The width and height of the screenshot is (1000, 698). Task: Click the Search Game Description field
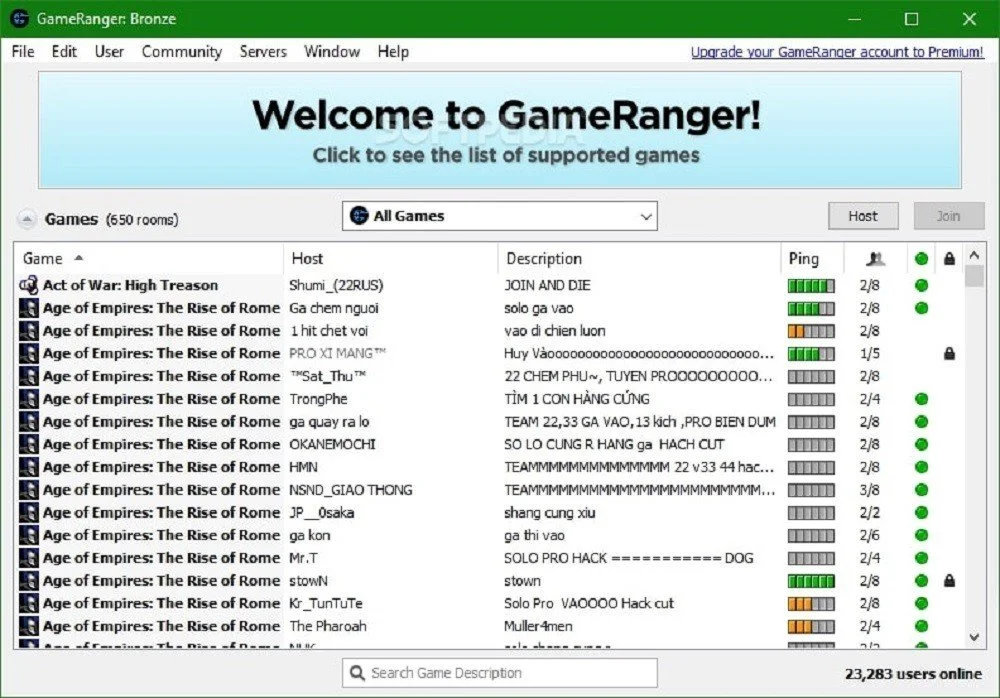[x=499, y=673]
